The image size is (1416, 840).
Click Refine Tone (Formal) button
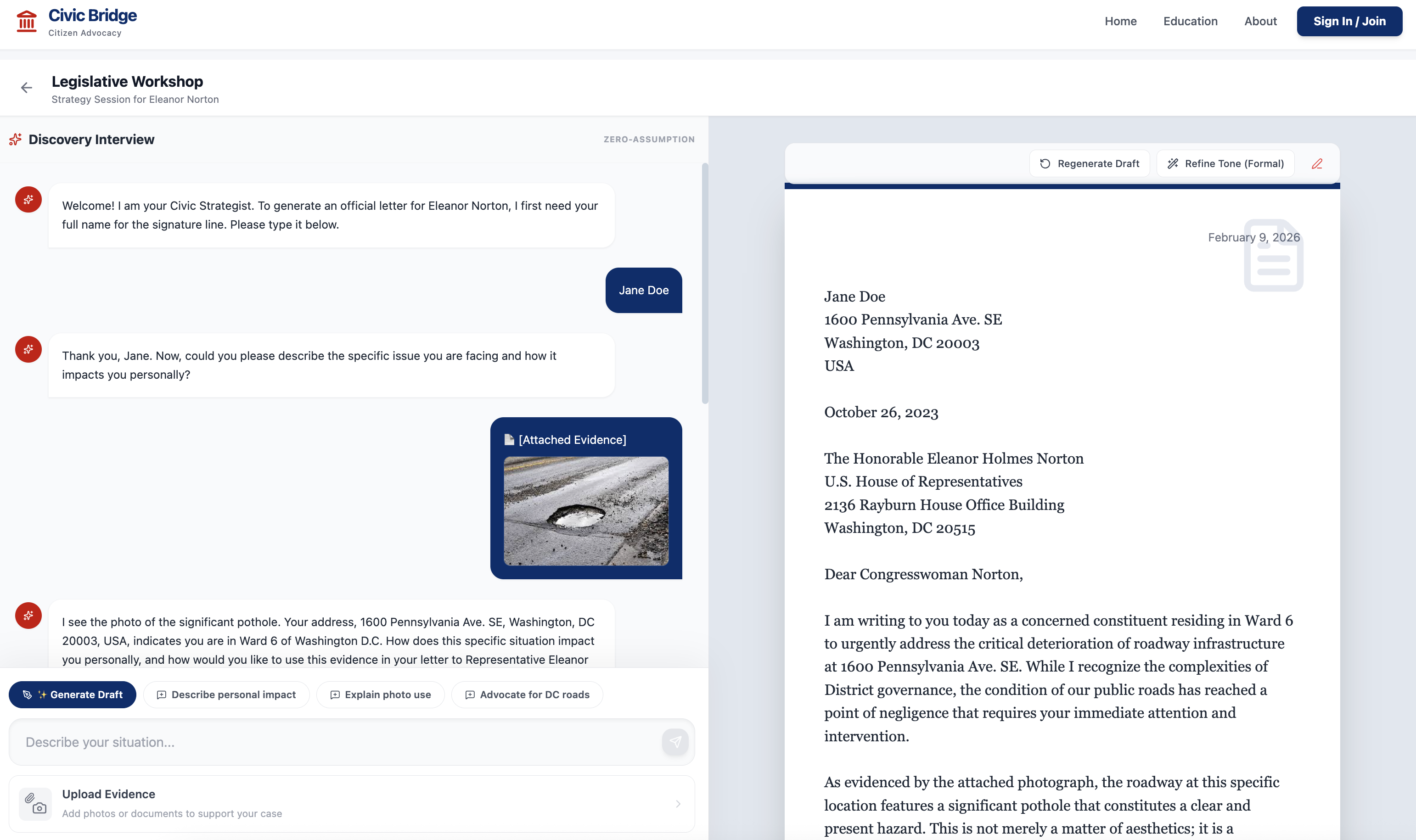click(x=1225, y=163)
